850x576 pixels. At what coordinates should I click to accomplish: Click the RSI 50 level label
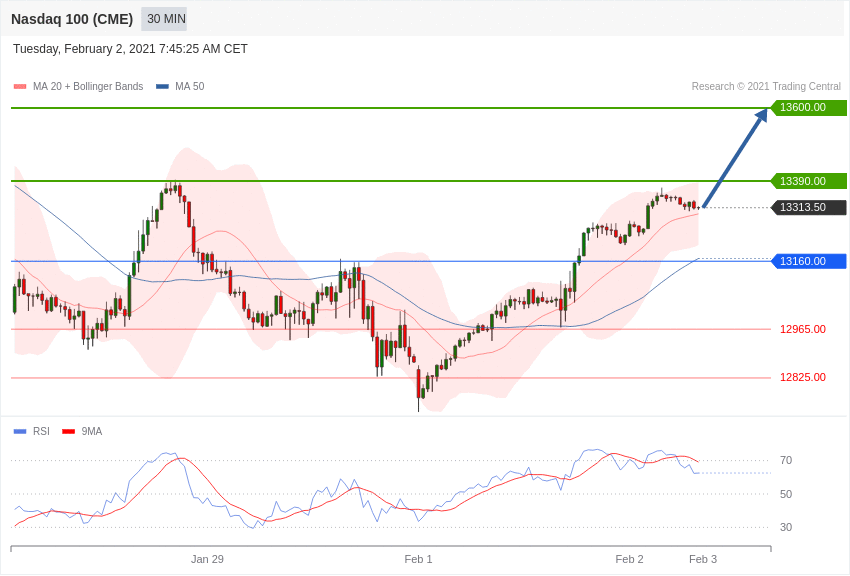(x=785, y=494)
